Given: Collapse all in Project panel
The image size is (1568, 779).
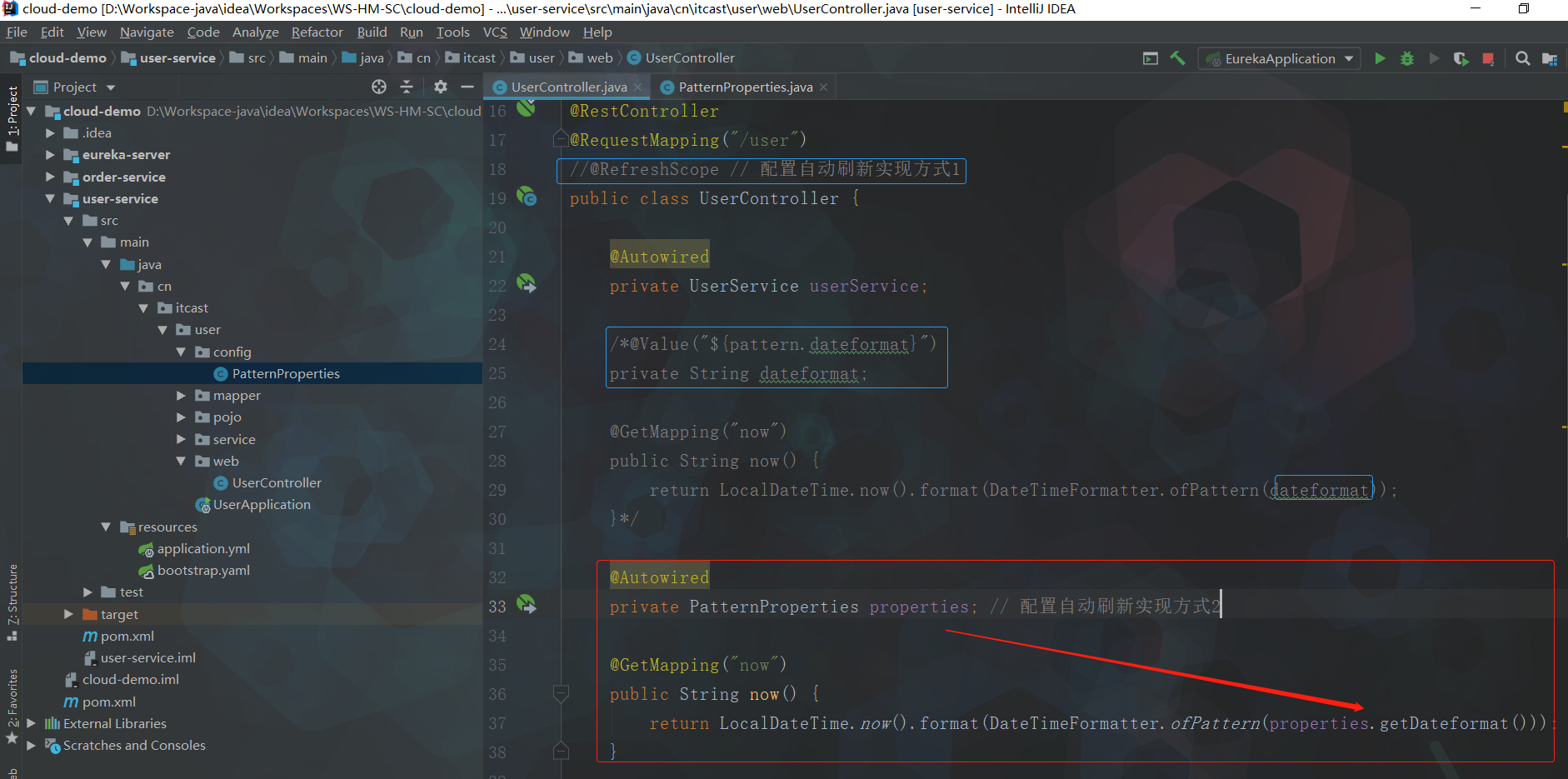Looking at the screenshot, I should pyautogui.click(x=407, y=87).
